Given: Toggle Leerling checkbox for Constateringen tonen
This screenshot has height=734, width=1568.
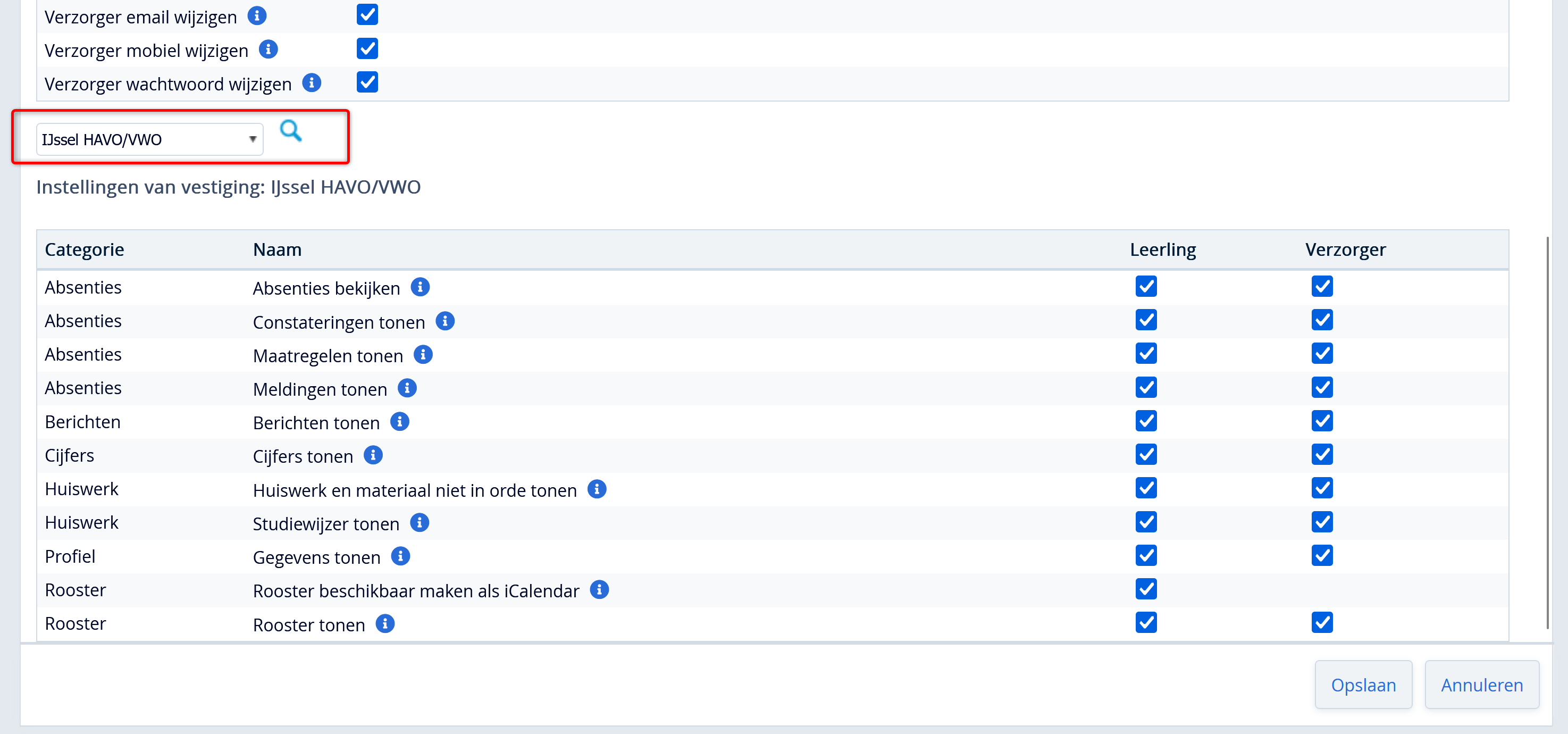Looking at the screenshot, I should pos(1146,320).
